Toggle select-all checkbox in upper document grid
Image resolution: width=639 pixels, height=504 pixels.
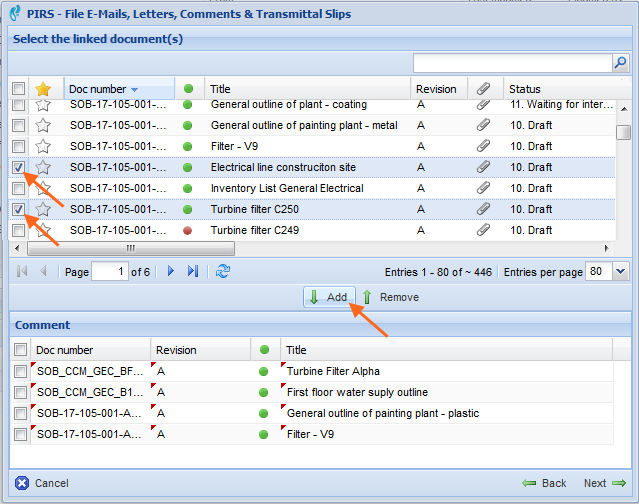pos(18,88)
